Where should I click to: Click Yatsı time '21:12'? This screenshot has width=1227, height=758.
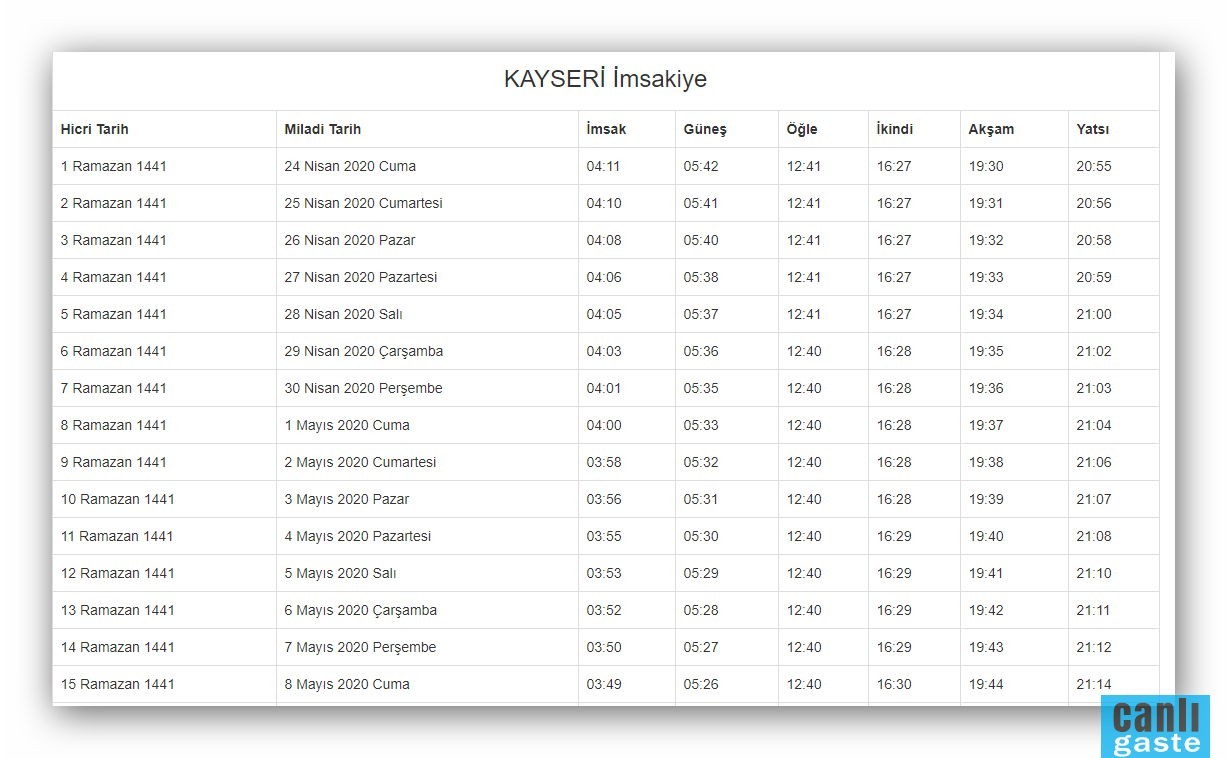(x=1094, y=647)
